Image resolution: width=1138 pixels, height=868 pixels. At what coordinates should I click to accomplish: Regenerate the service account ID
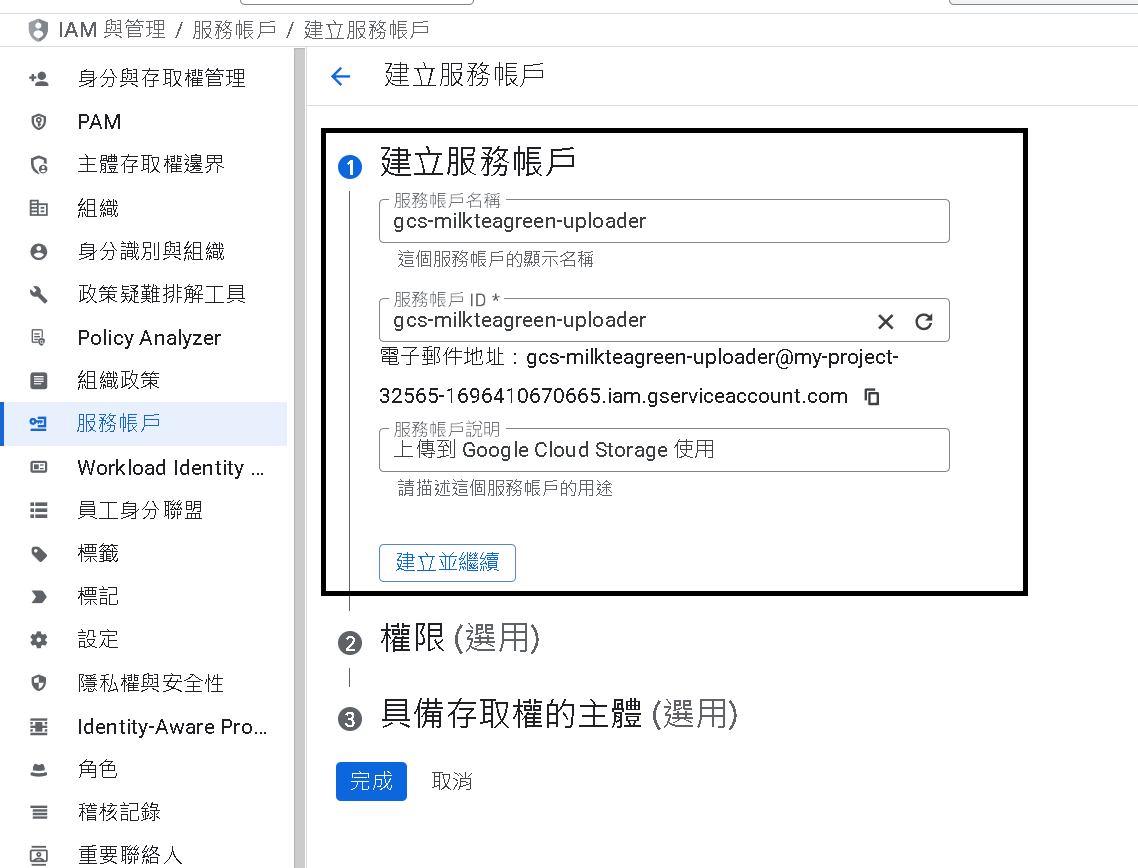[x=923, y=322]
